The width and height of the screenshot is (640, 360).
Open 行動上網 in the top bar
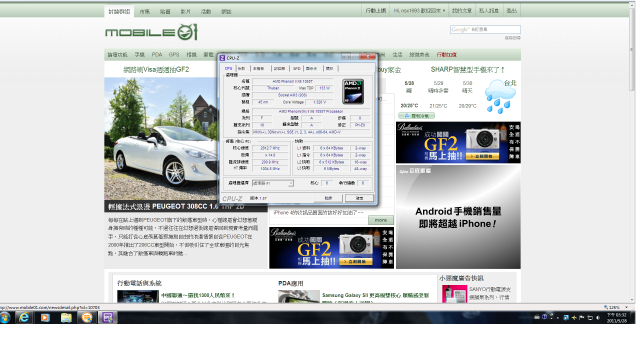(x=376, y=11)
